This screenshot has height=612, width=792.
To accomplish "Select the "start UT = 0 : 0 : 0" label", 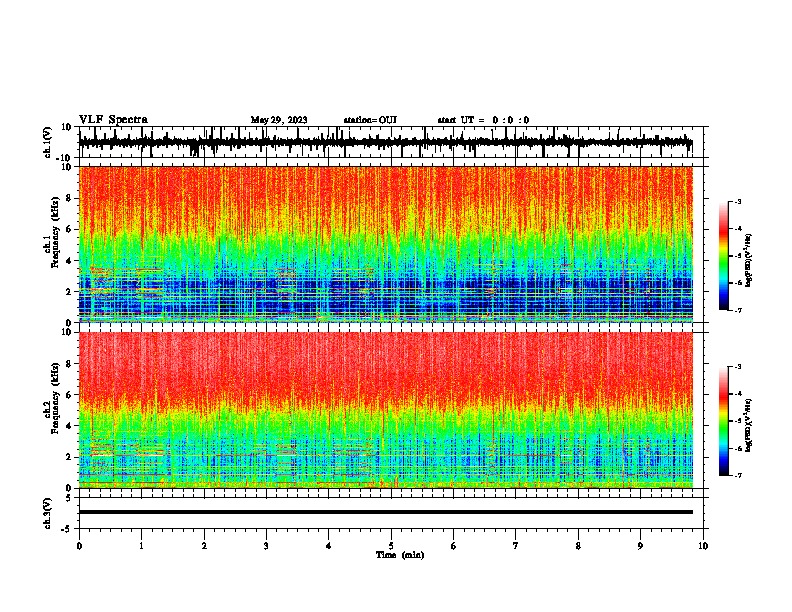I will pos(483,120).
